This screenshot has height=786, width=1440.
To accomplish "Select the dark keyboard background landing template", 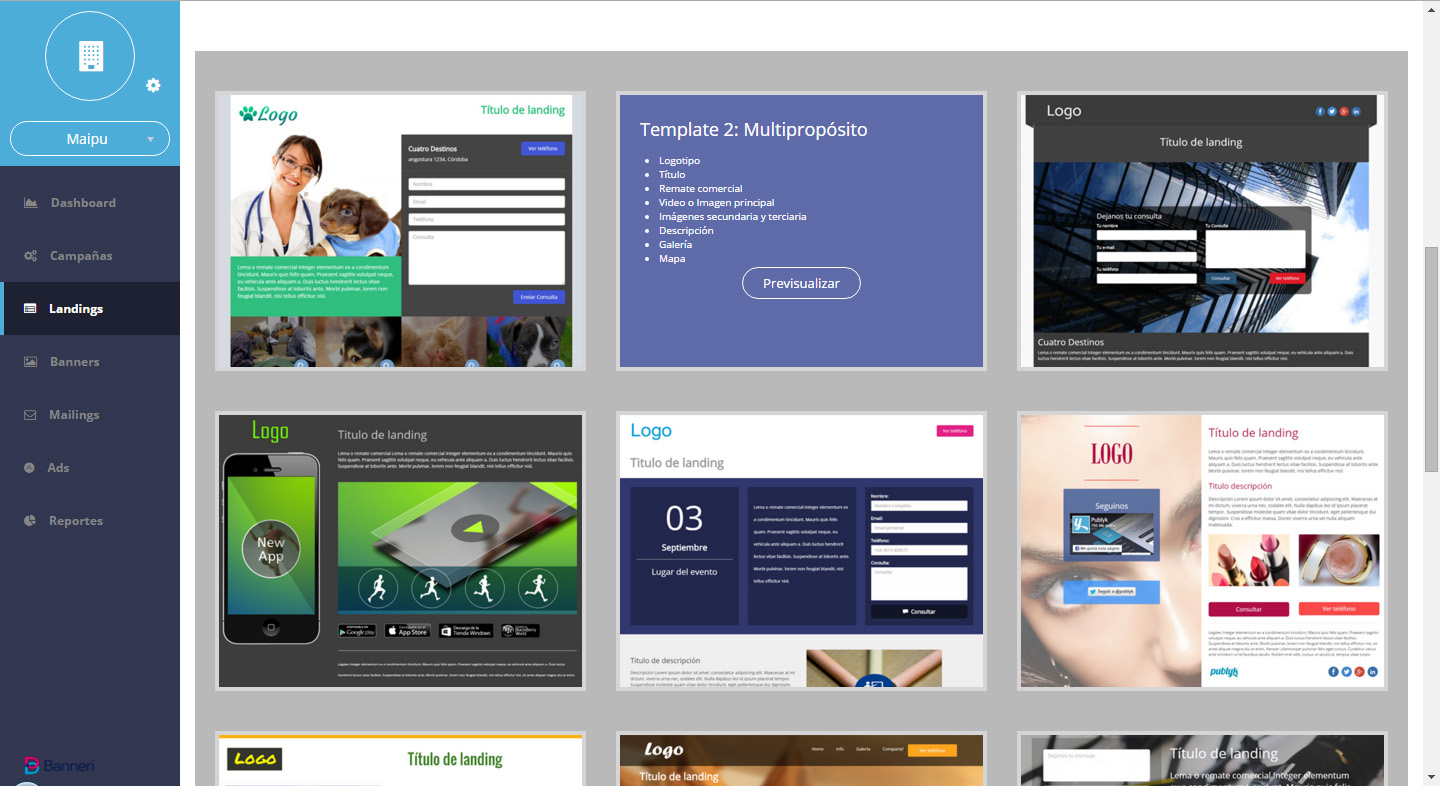I will [1202, 759].
